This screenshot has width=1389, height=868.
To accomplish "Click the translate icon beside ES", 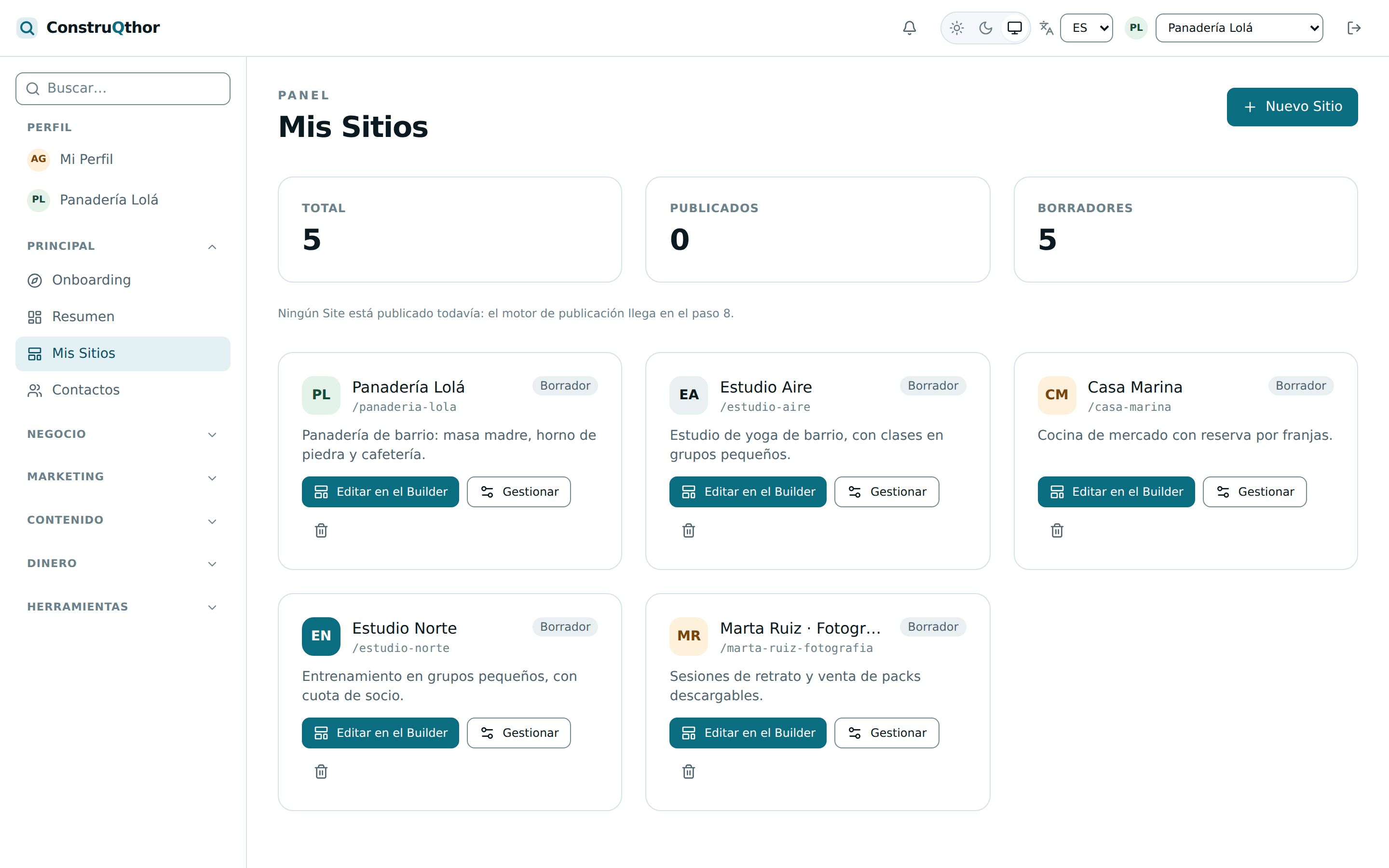I will (x=1047, y=27).
